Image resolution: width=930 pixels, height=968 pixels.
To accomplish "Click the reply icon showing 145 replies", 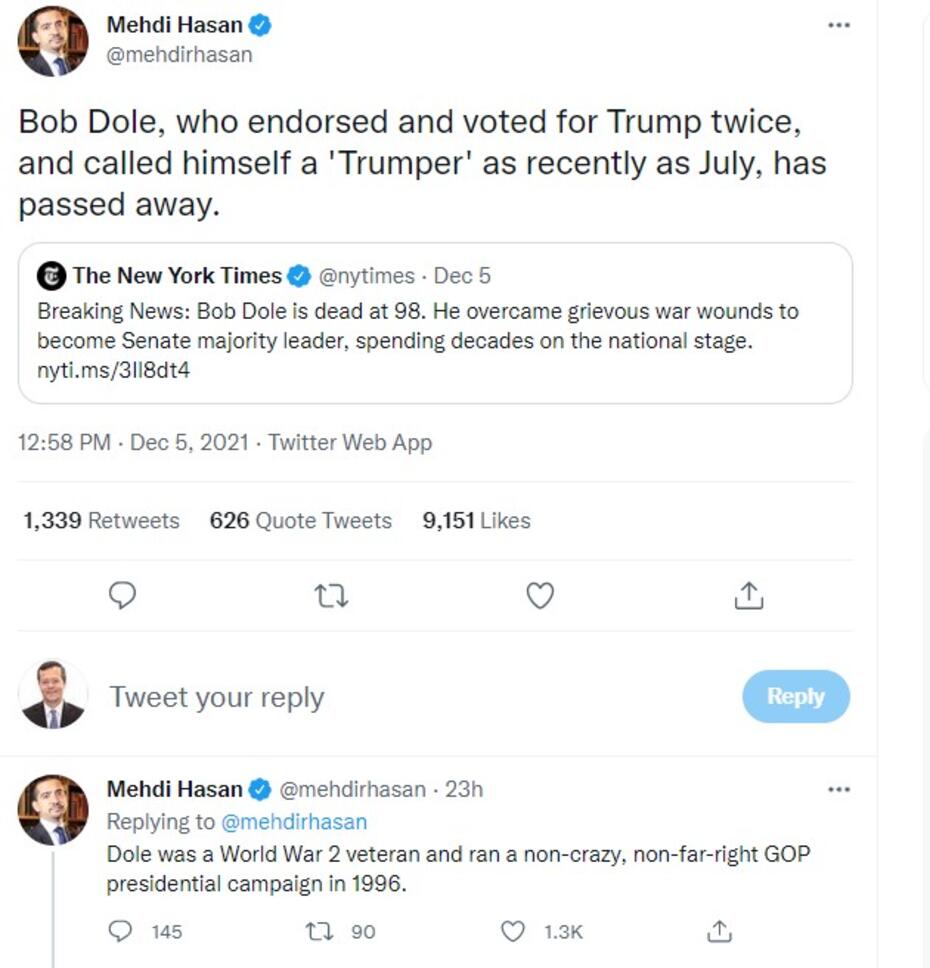I will tap(122, 931).
